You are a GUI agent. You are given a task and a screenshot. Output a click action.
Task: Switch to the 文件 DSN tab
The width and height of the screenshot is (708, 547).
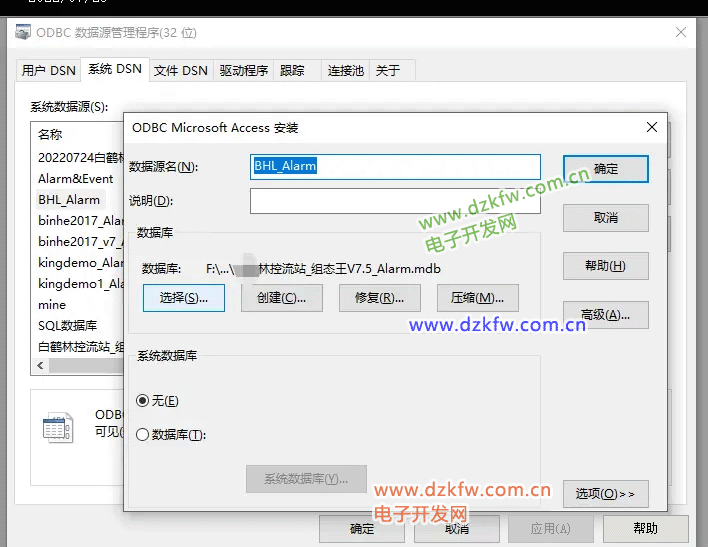click(x=181, y=70)
